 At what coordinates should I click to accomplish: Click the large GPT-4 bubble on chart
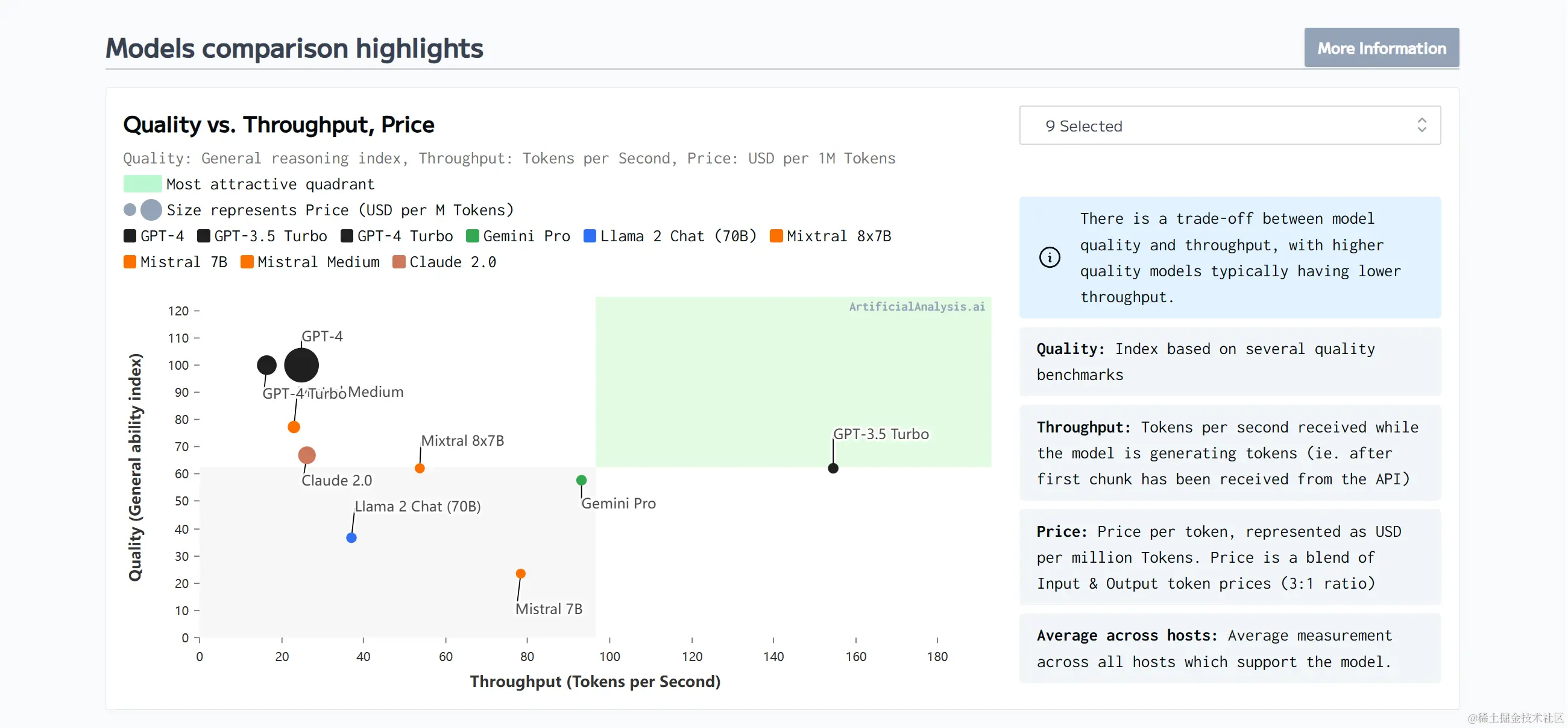(x=301, y=365)
